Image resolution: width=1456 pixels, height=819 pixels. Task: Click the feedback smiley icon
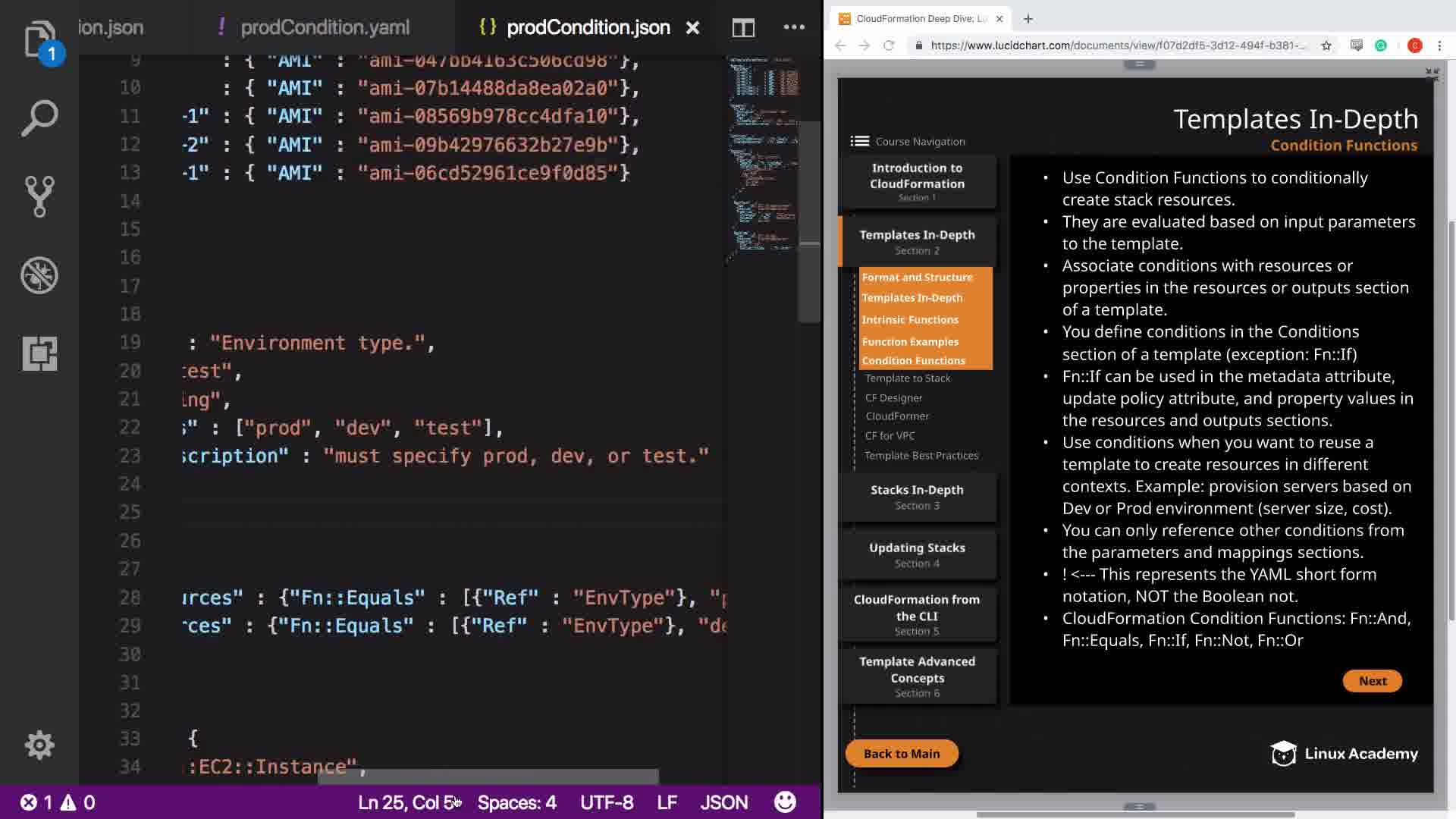coord(785,802)
